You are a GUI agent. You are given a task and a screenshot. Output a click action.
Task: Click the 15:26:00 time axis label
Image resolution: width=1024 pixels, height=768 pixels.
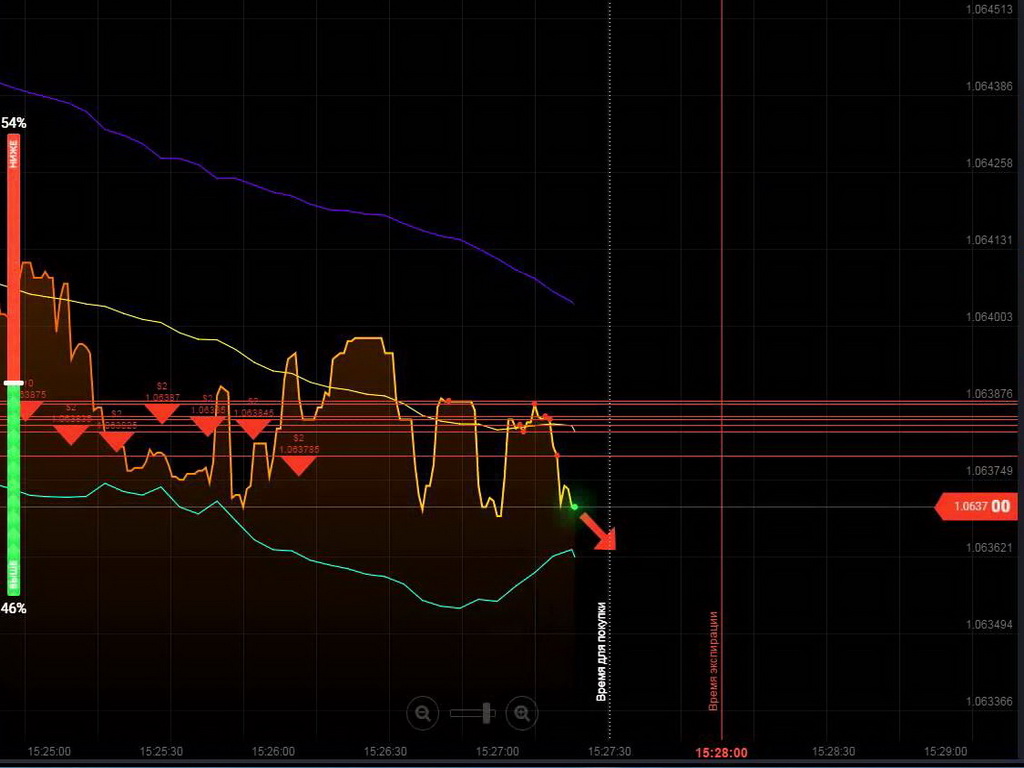pyautogui.click(x=273, y=751)
